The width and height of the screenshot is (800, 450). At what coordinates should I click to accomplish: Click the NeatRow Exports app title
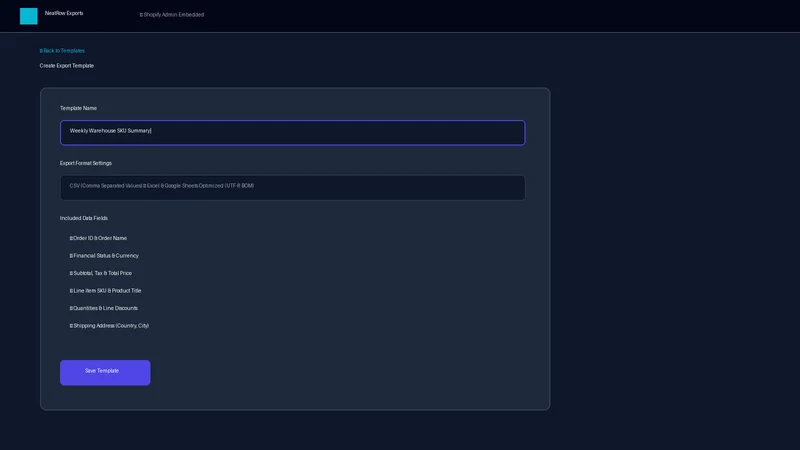click(64, 13)
